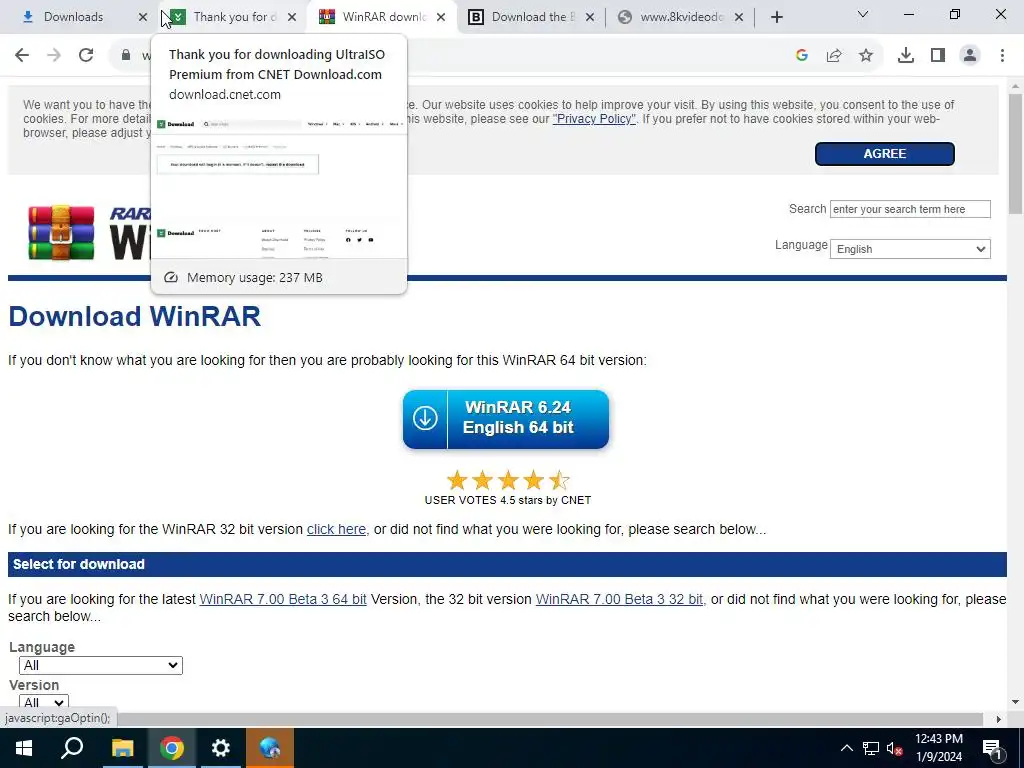Viewport: 1024px width, 768px height.
Task: Open a new browser tab
Action: [x=776, y=17]
